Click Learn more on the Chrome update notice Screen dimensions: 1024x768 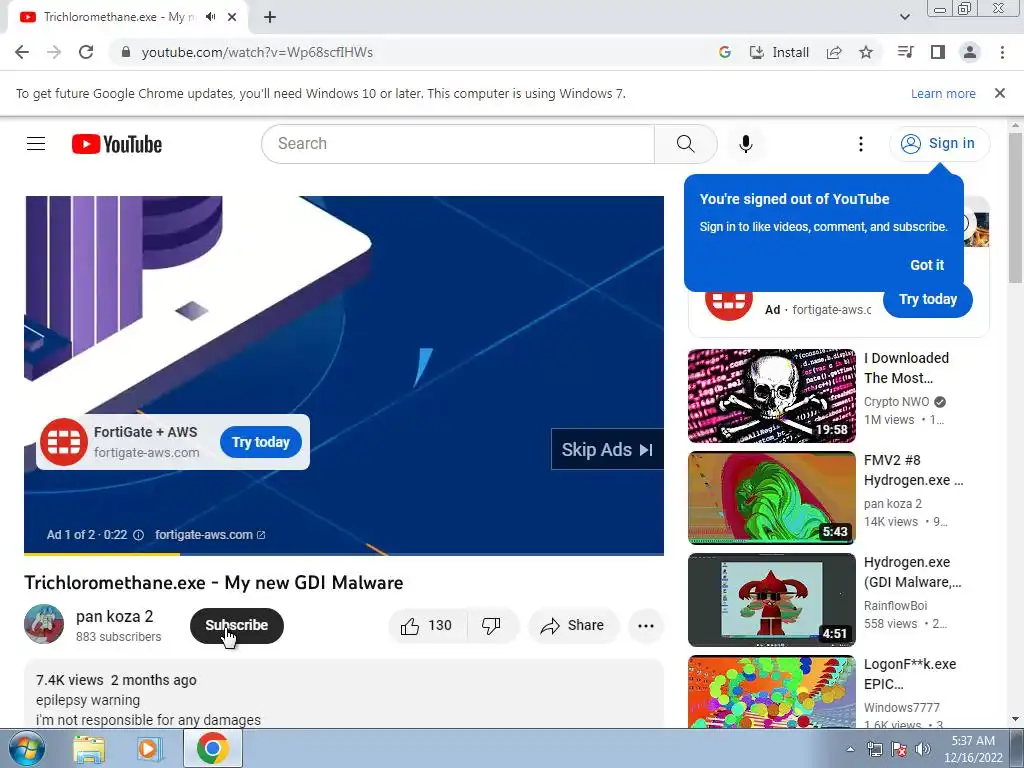(943, 93)
